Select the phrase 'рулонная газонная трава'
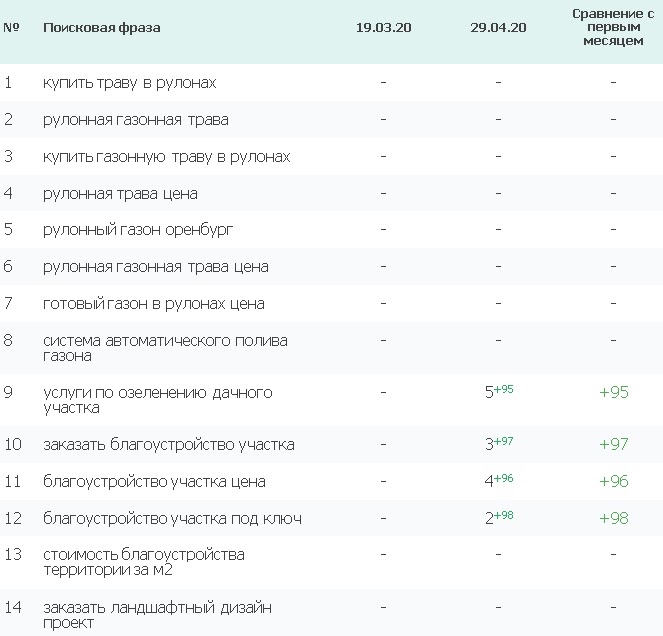The height and width of the screenshot is (636, 663). (x=135, y=120)
